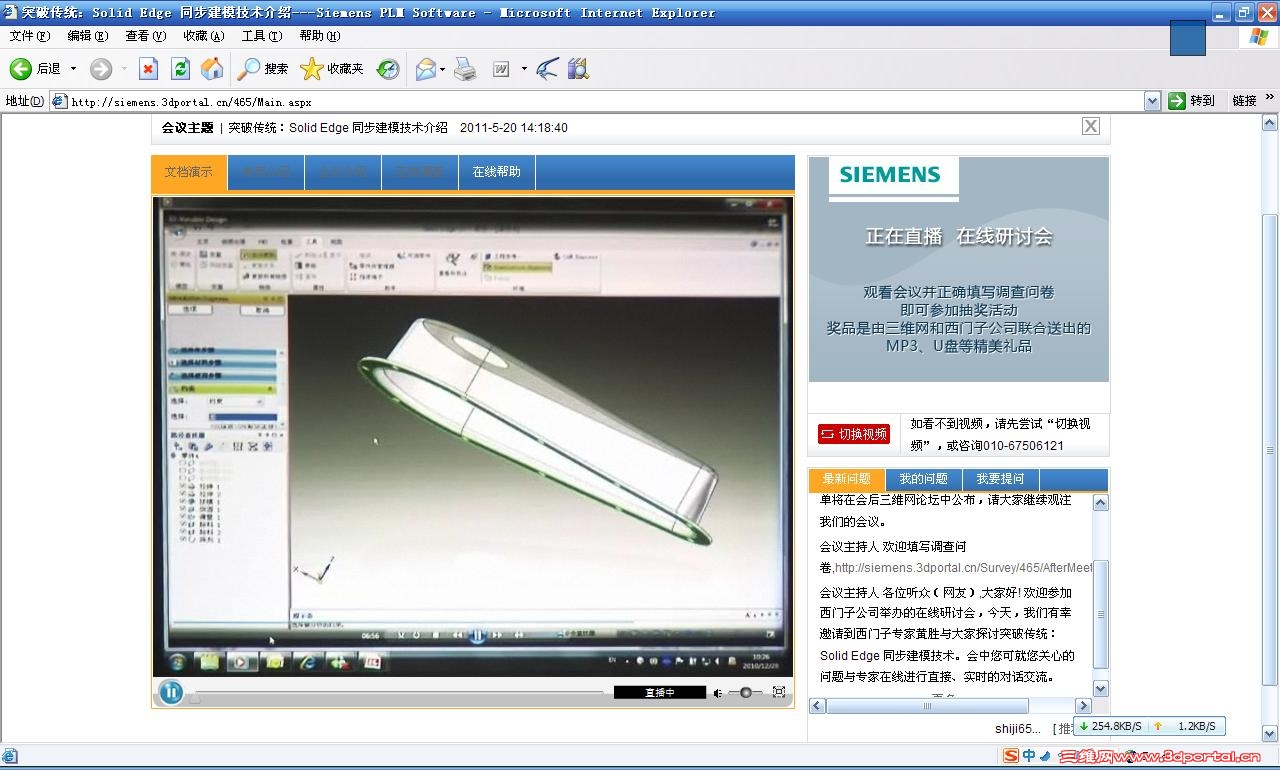The height and width of the screenshot is (770, 1280).
Task: Click the 1.2KB/S upload speed indicator
Action: (1185, 727)
